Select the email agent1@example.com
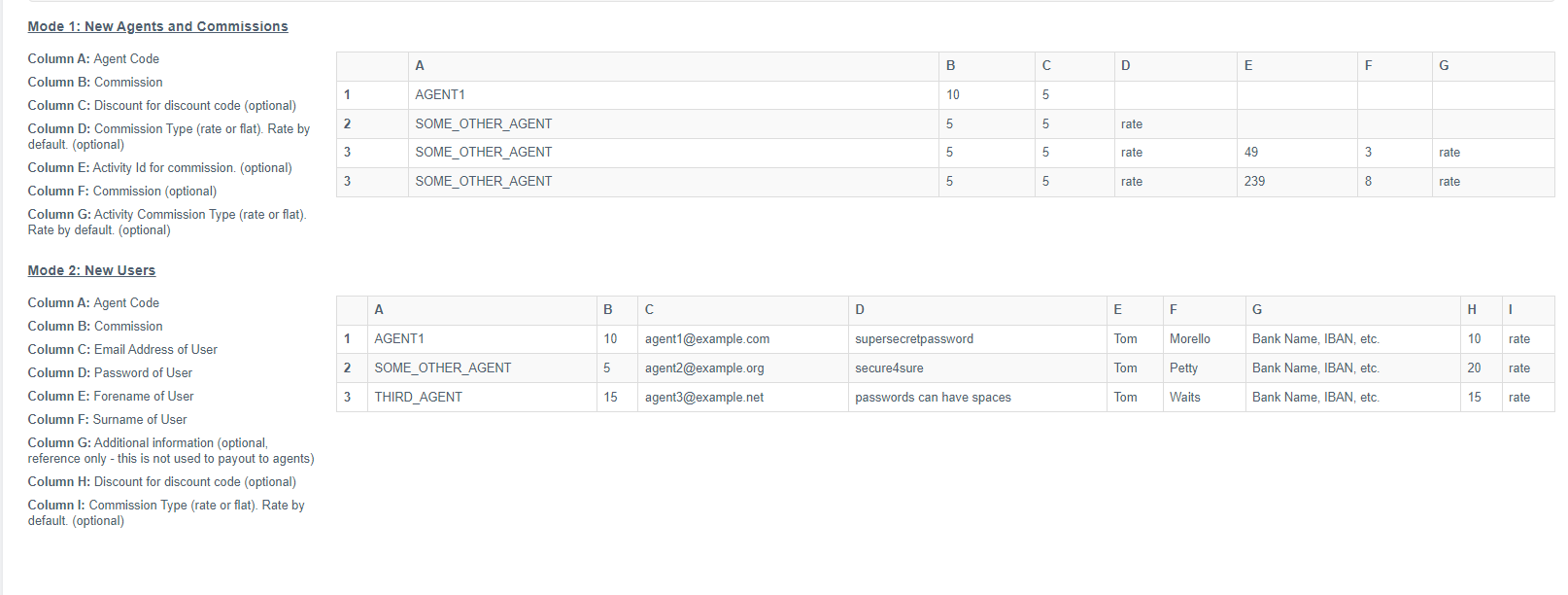Viewport: 1568px width, 595px height. pos(707,339)
